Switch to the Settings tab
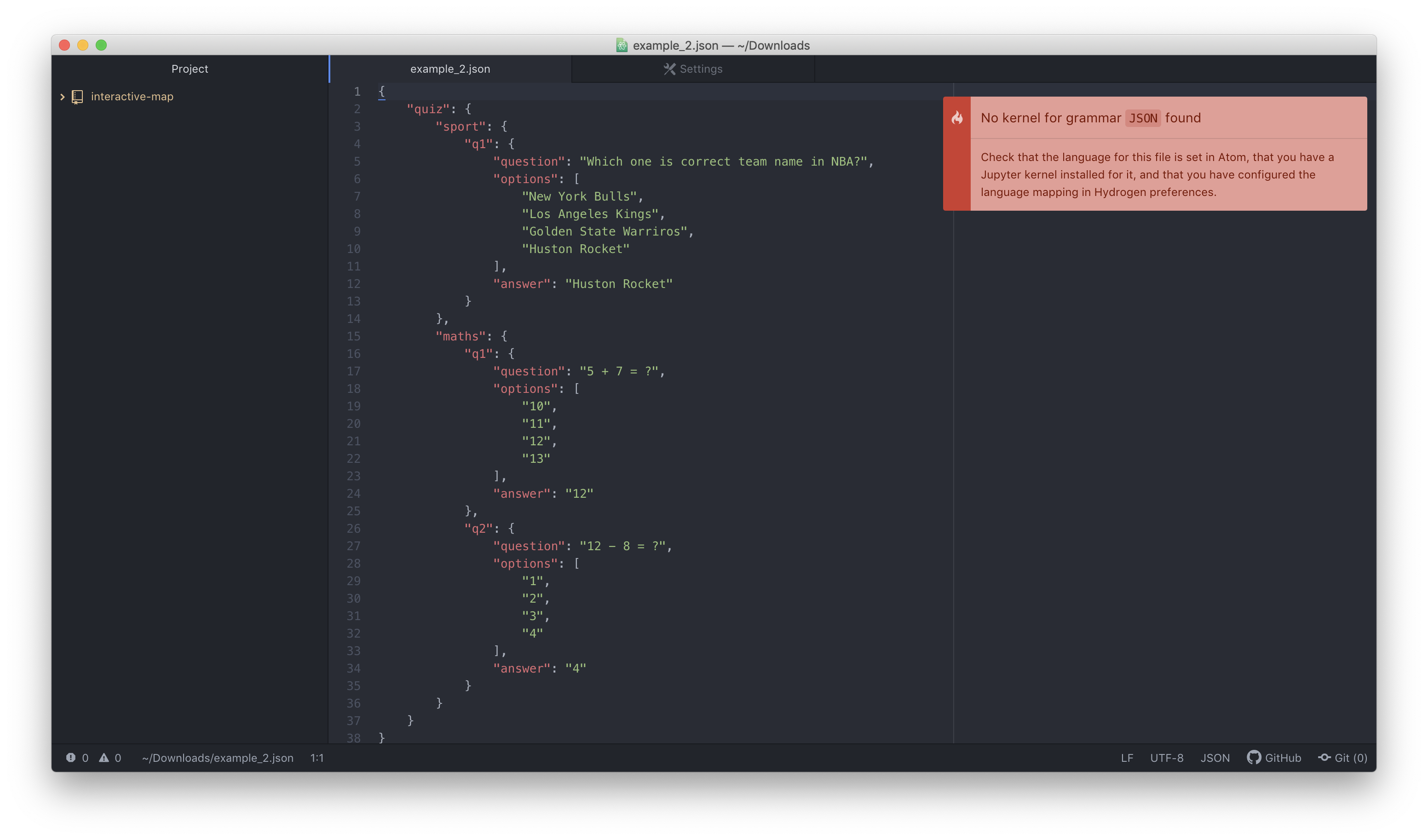Viewport: 1428px width, 840px height. pos(692,69)
